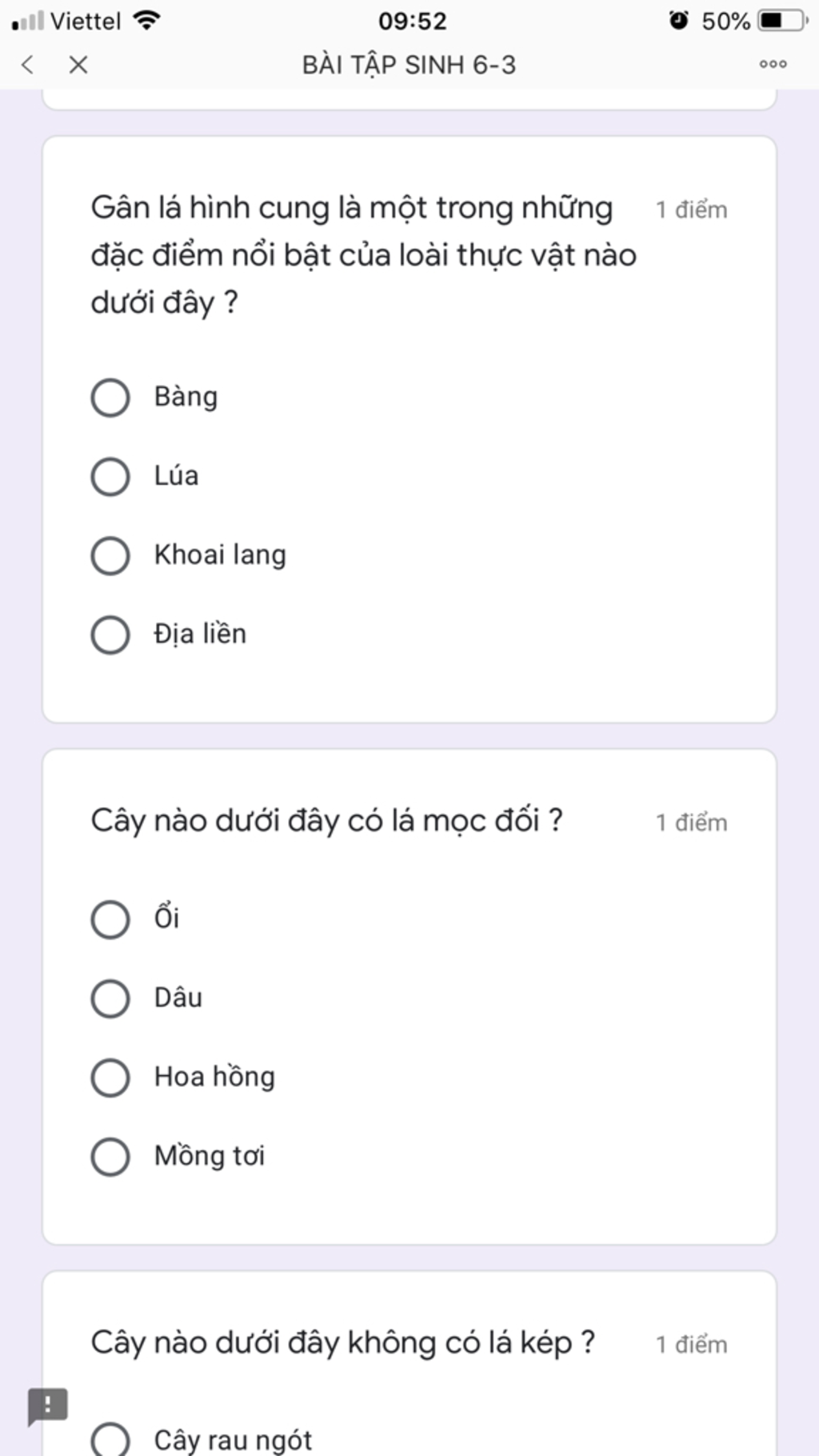Tap the Wi-Fi status icon
819x1456 pixels.
coord(146,21)
